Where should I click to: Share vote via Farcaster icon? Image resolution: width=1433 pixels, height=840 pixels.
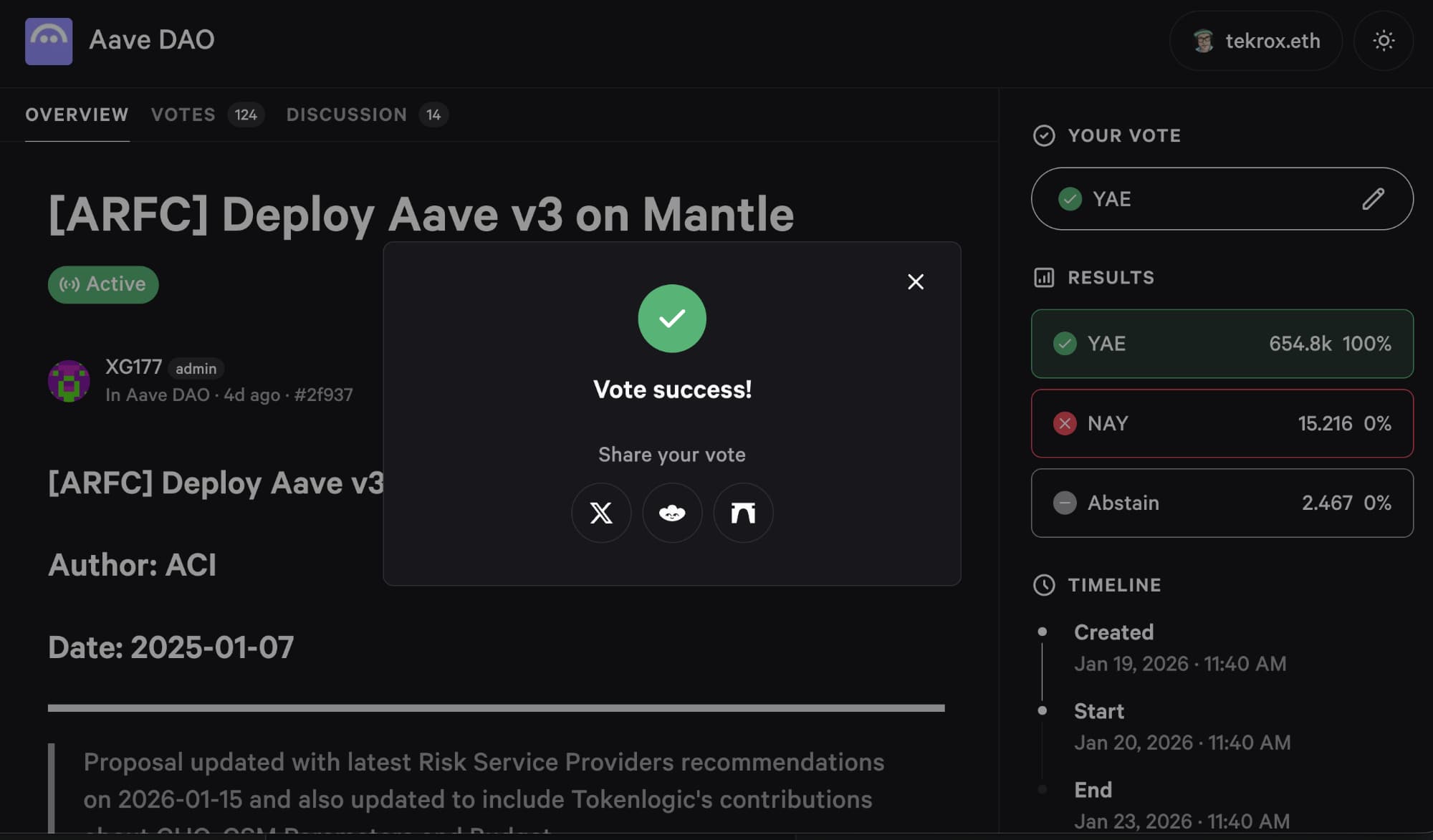click(742, 513)
